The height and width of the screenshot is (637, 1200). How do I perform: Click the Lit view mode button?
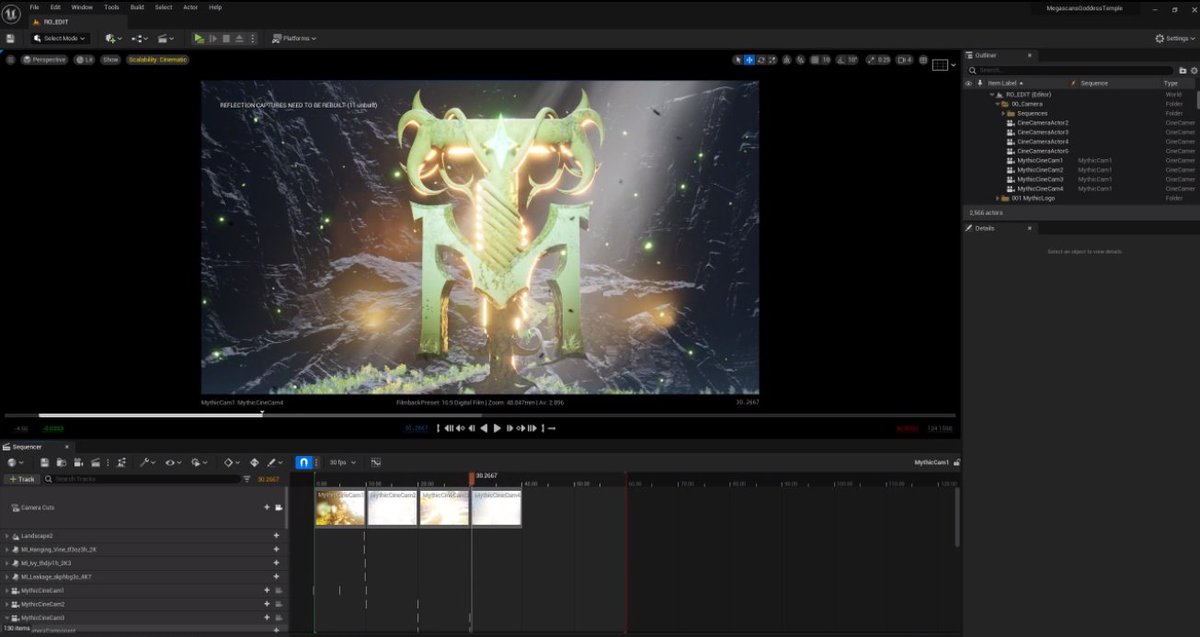(x=85, y=60)
